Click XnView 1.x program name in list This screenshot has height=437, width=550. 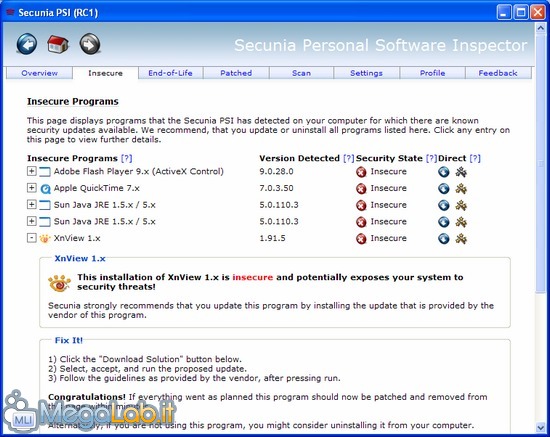pyautogui.click(x=77, y=238)
